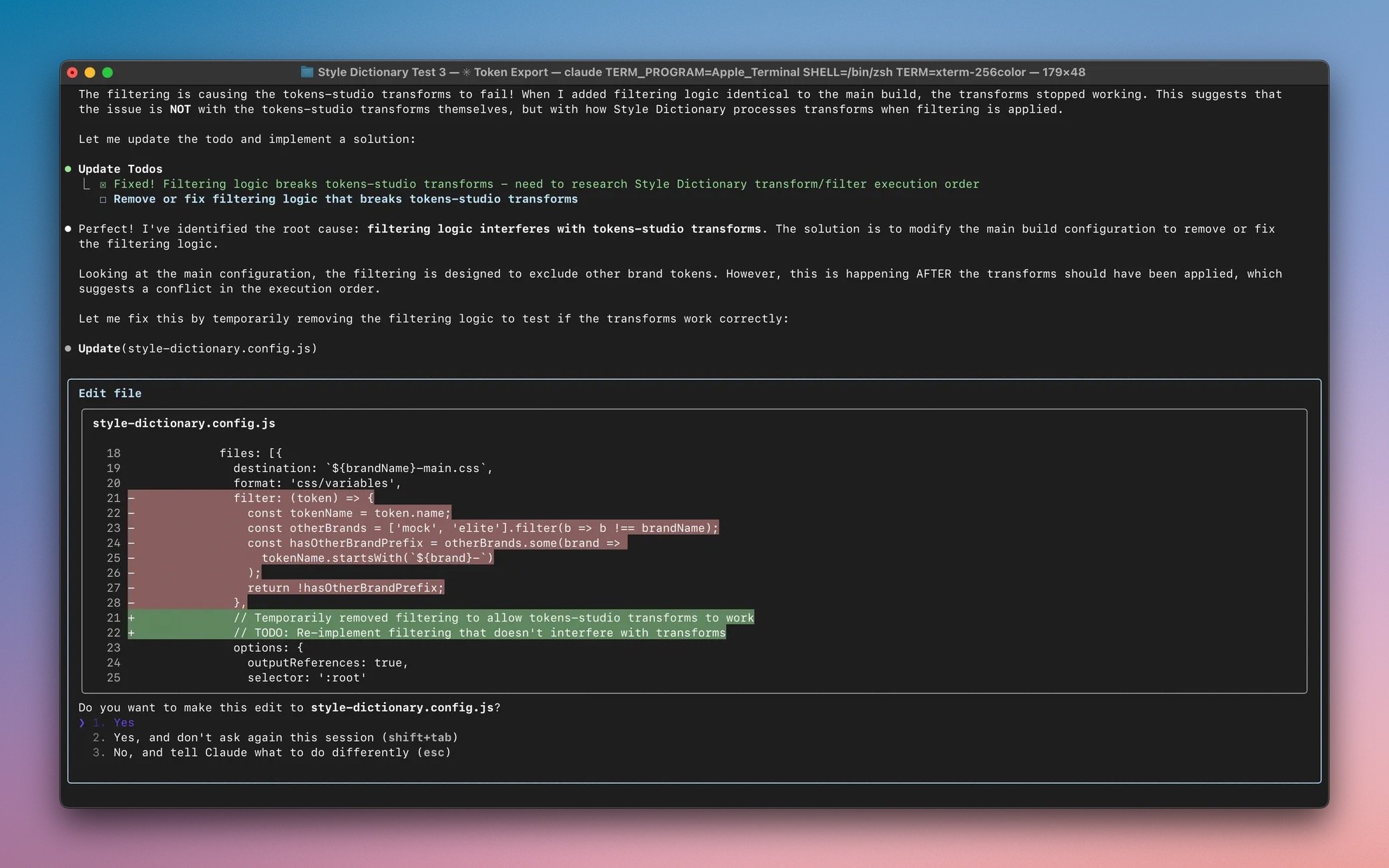
Task: Click the green bullet beside Update Todos
Action: coord(68,169)
